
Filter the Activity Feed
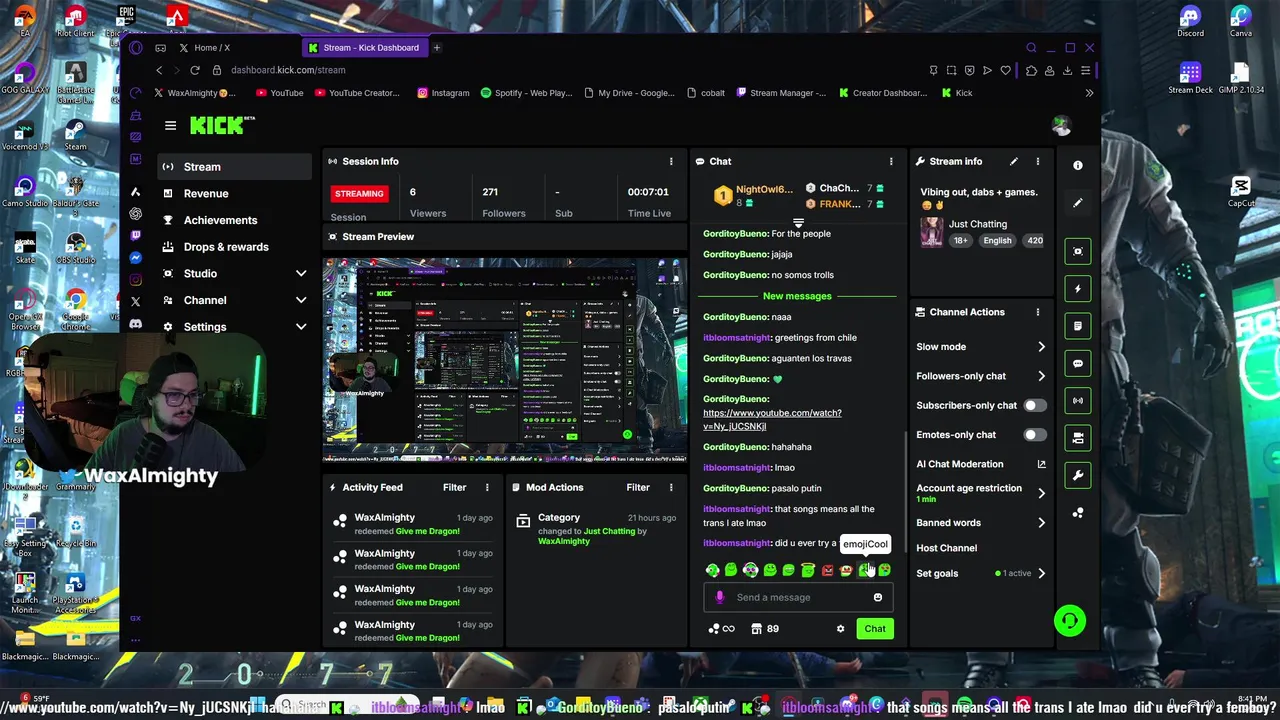(x=454, y=487)
